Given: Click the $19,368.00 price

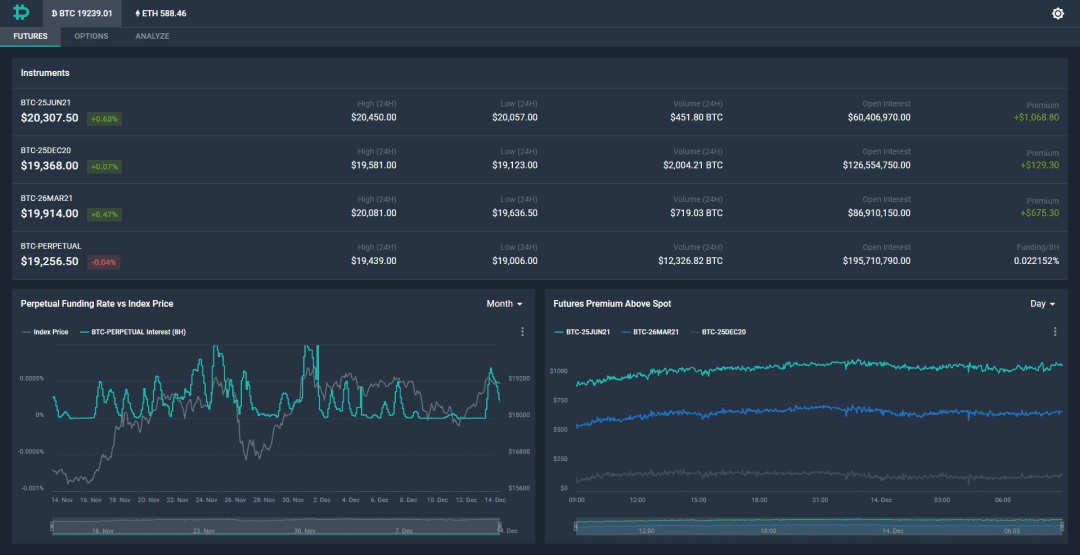Looking at the screenshot, I should pyautogui.click(x=50, y=166).
